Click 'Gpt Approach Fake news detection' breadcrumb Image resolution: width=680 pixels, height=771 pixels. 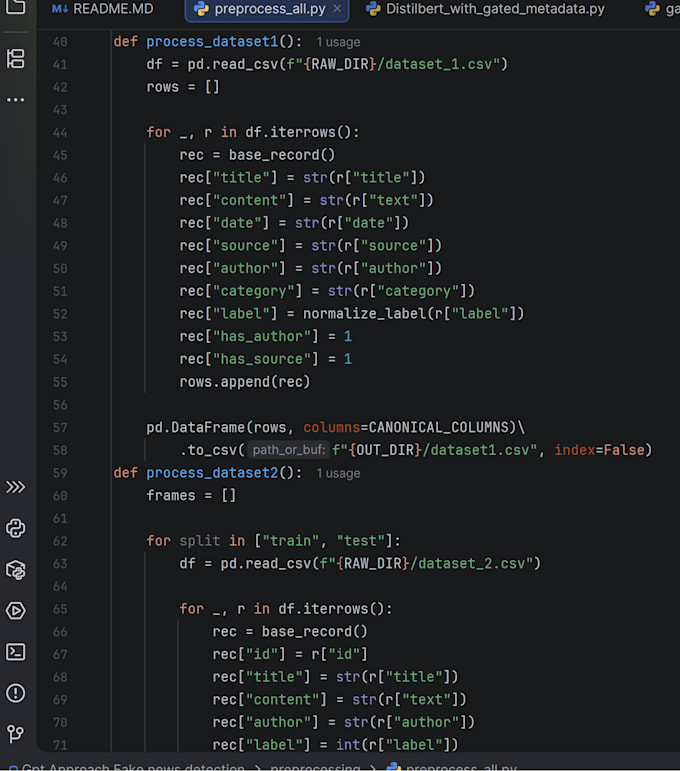click(133, 767)
